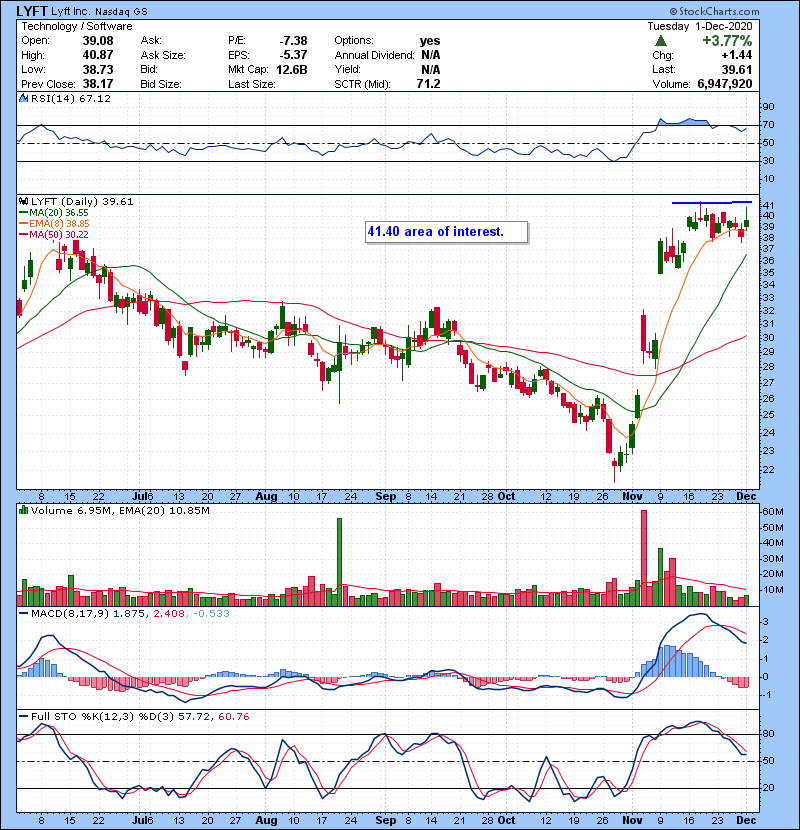Click the MACD histogram value -0.533

click(211, 614)
